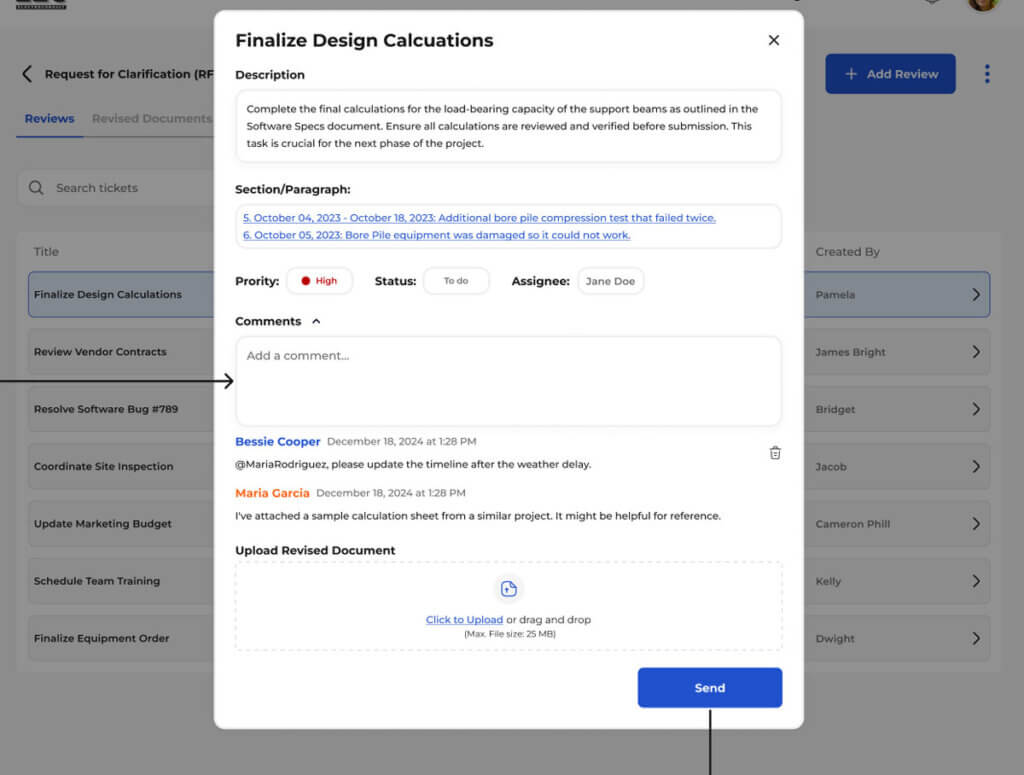Open Dwight's ticket row arrow

click(x=976, y=638)
